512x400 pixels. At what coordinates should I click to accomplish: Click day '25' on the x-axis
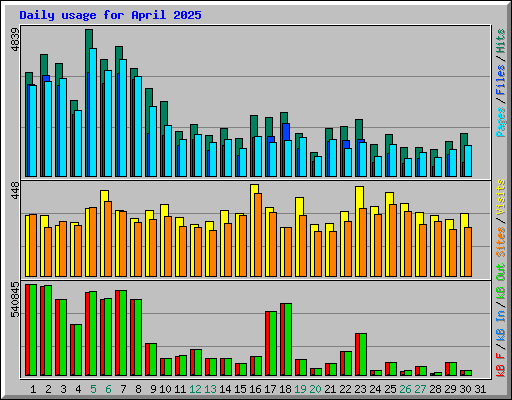tap(390, 389)
